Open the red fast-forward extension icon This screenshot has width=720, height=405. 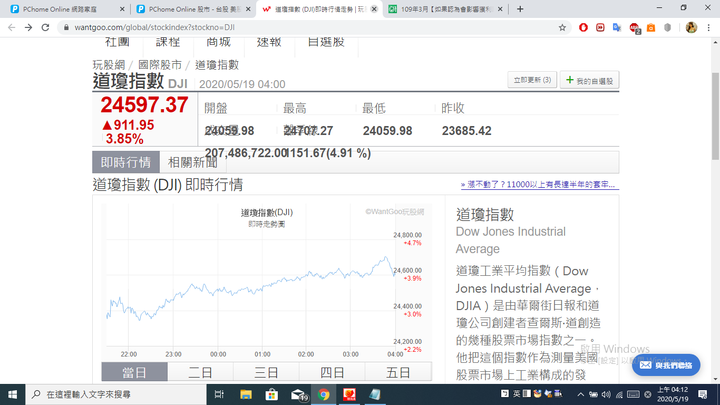[x=600, y=28]
